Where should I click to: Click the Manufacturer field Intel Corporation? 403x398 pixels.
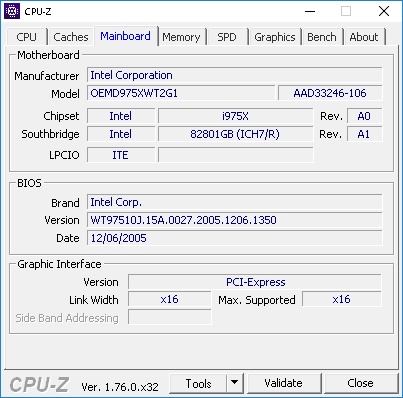[235, 75]
